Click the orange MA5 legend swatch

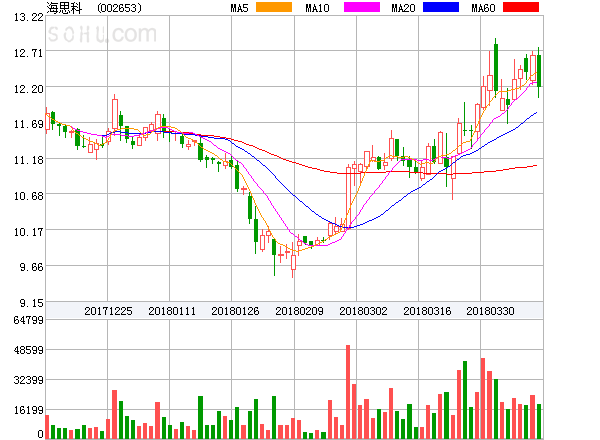coord(274,7)
